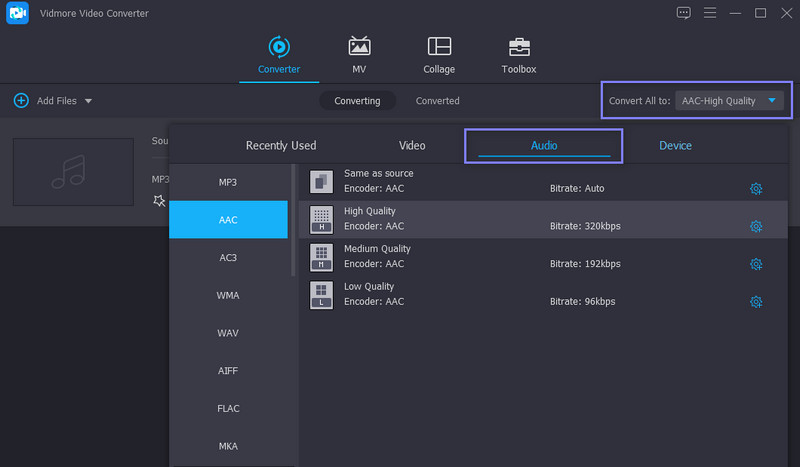Screen dimensions: 800x467
Task: Switch to the Video format tab
Action: click(412, 146)
